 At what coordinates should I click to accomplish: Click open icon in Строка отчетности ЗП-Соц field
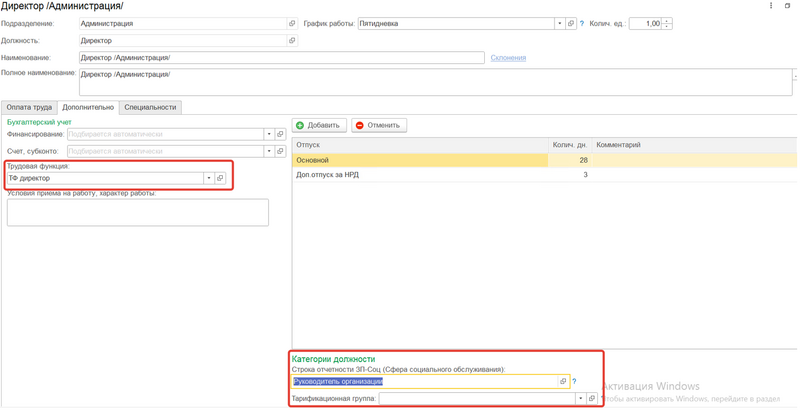tap(563, 382)
